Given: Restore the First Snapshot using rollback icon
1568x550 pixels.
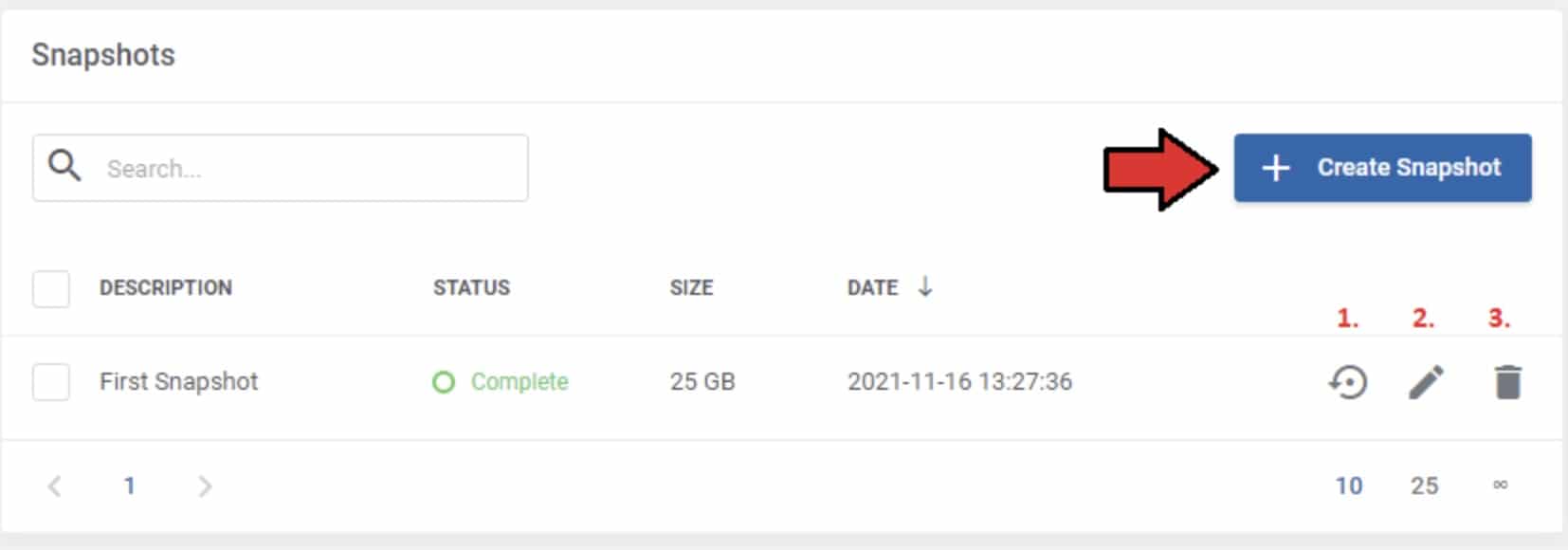Looking at the screenshot, I should 1347,382.
